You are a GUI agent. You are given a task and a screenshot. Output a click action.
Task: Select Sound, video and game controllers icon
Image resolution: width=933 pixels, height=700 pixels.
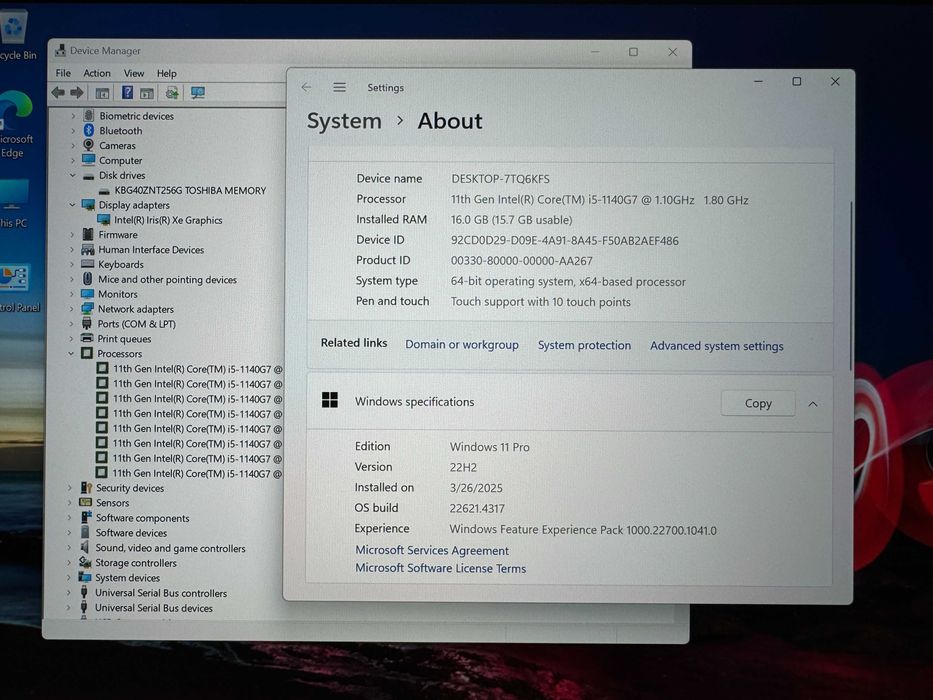click(85, 547)
